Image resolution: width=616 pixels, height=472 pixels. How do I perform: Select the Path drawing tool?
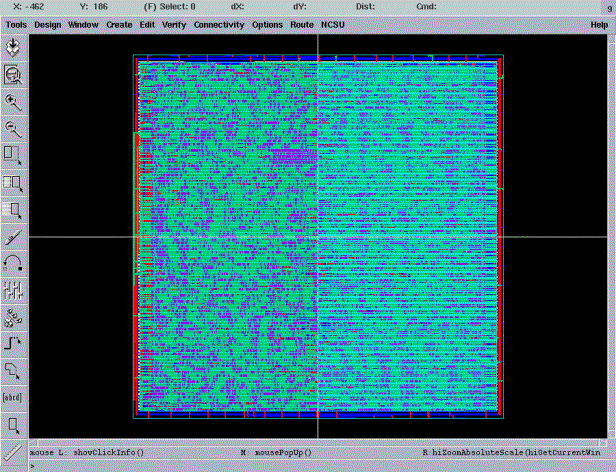coord(14,344)
